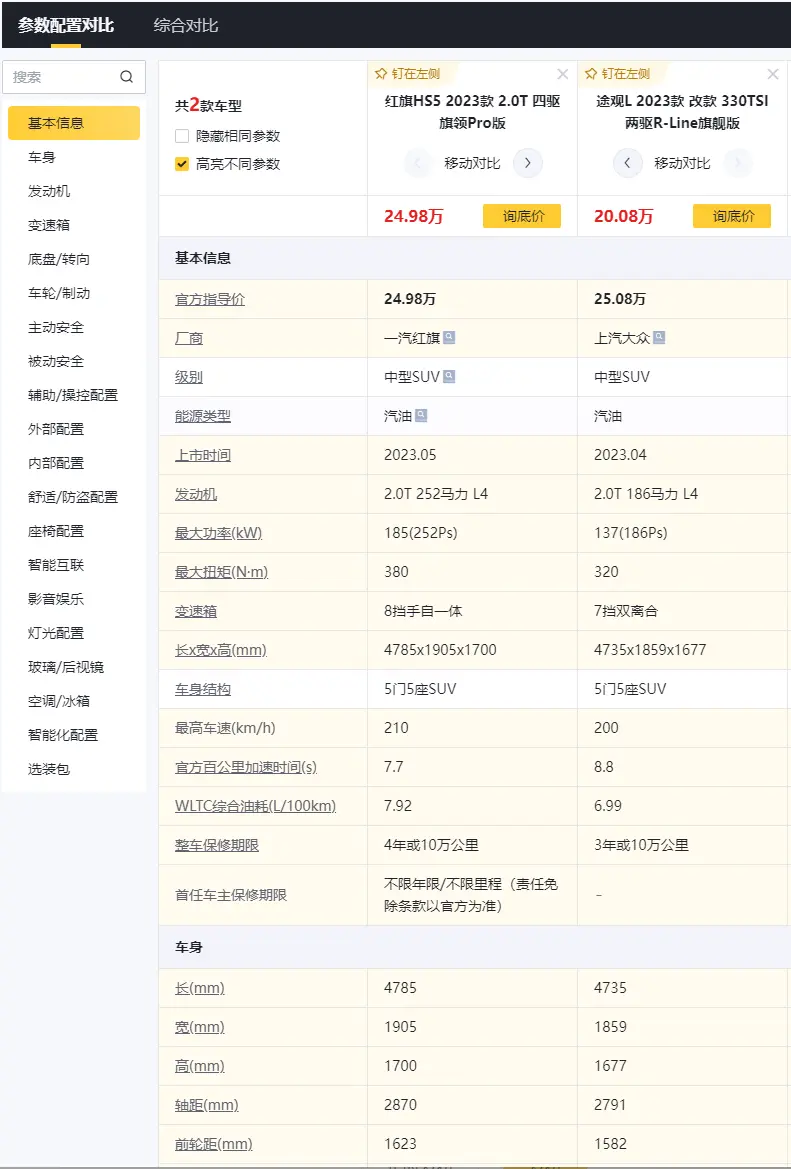Image resolution: width=791 pixels, height=1169 pixels.
Task: Go to 底盘/转向 in the sidebar
Action: point(59,259)
